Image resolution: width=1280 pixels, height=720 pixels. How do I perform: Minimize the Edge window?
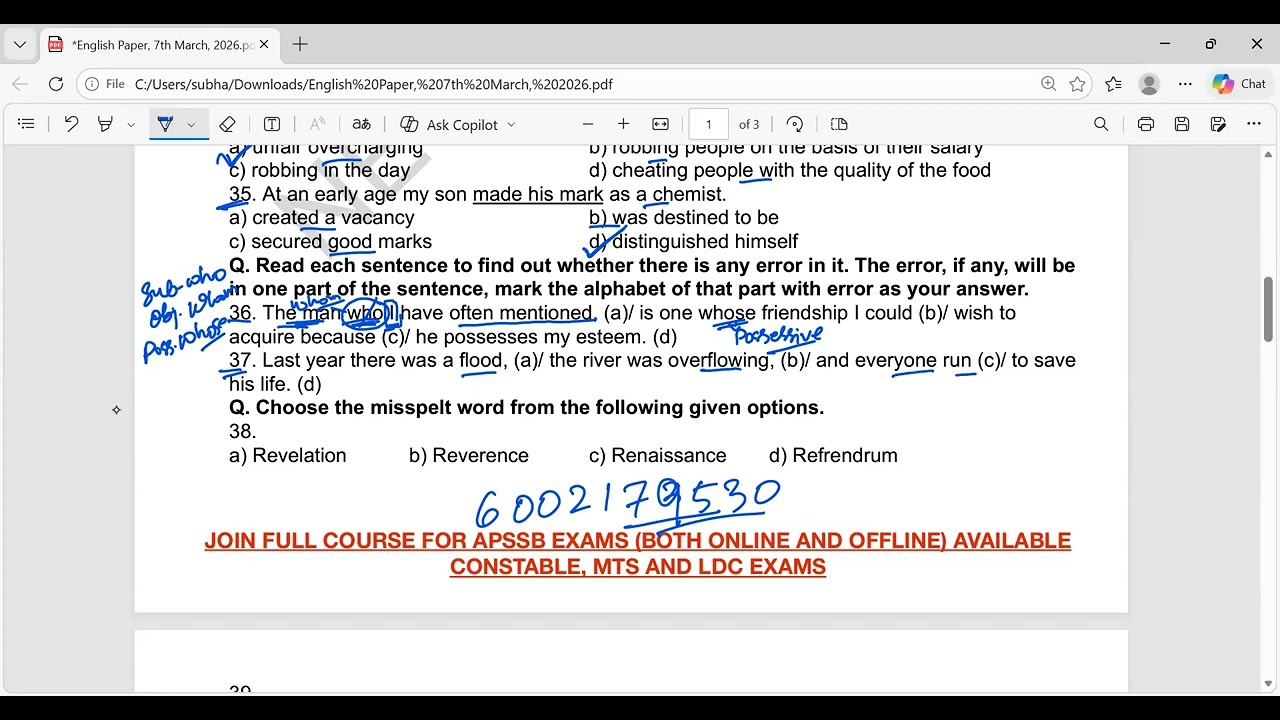point(1165,44)
